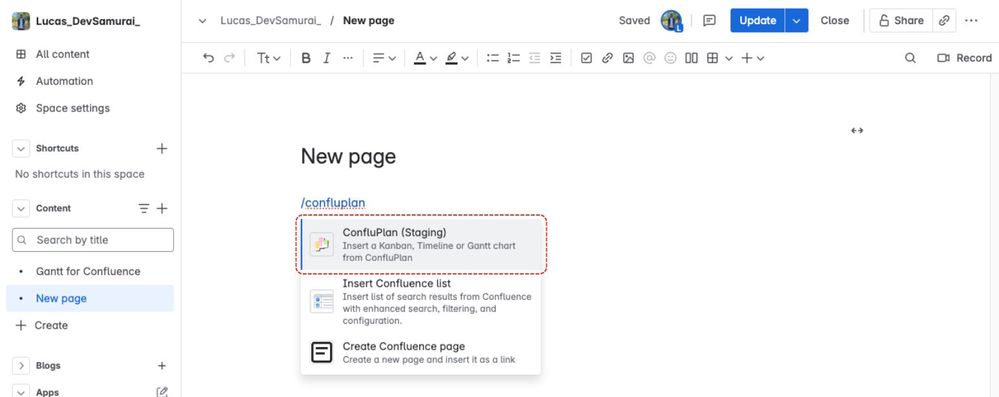
Task: Click the indent icon
Action: pyautogui.click(x=556, y=58)
